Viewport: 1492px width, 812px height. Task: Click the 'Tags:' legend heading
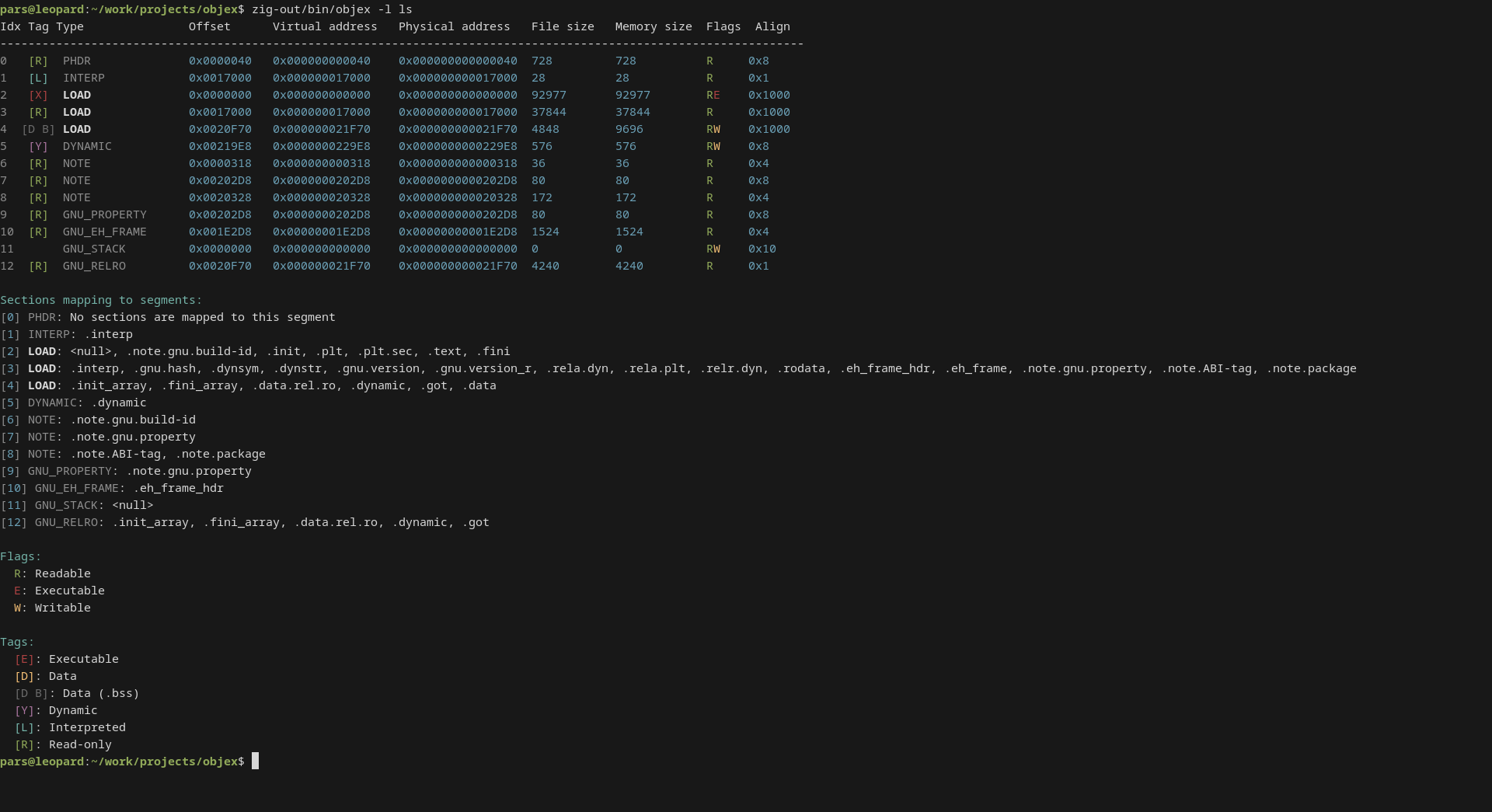[x=17, y=642]
